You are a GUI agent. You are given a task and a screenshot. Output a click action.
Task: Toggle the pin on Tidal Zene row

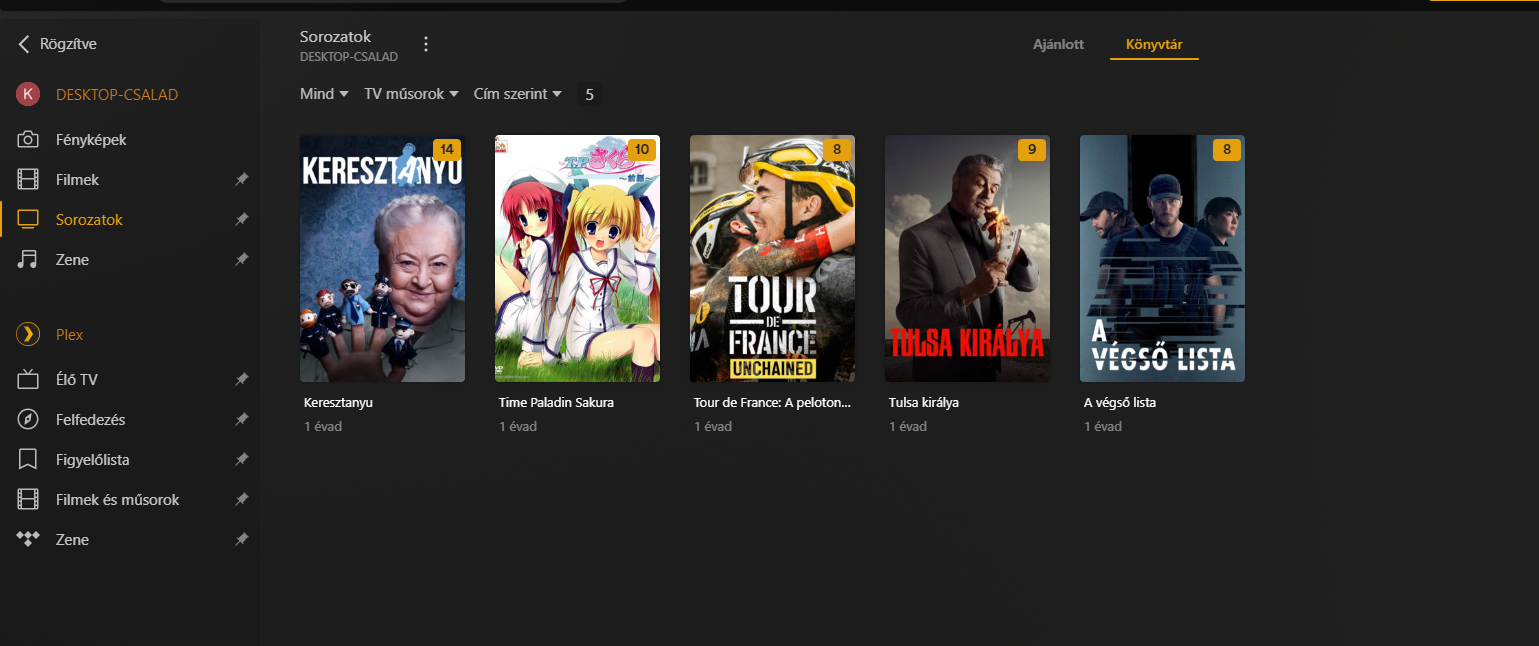coord(241,540)
